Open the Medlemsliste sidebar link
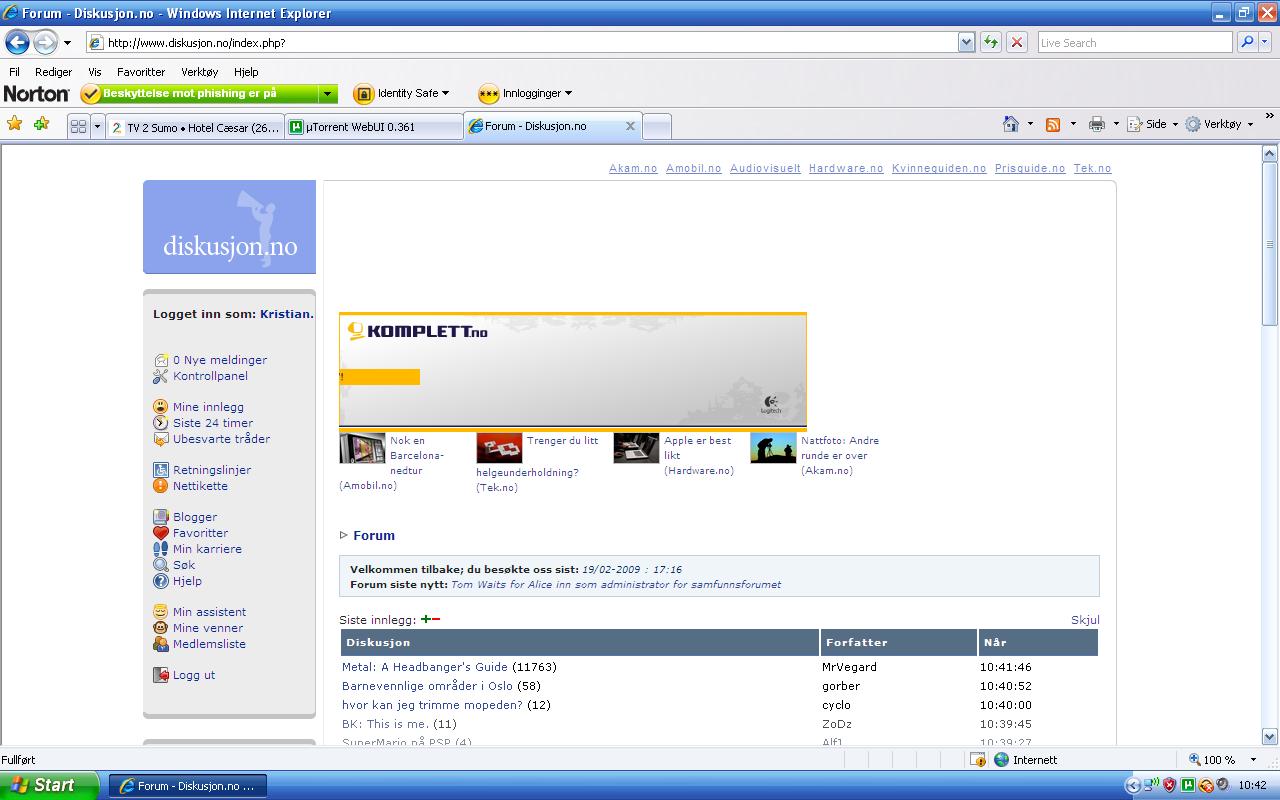Viewport: 1280px width, 800px height. pos(209,644)
